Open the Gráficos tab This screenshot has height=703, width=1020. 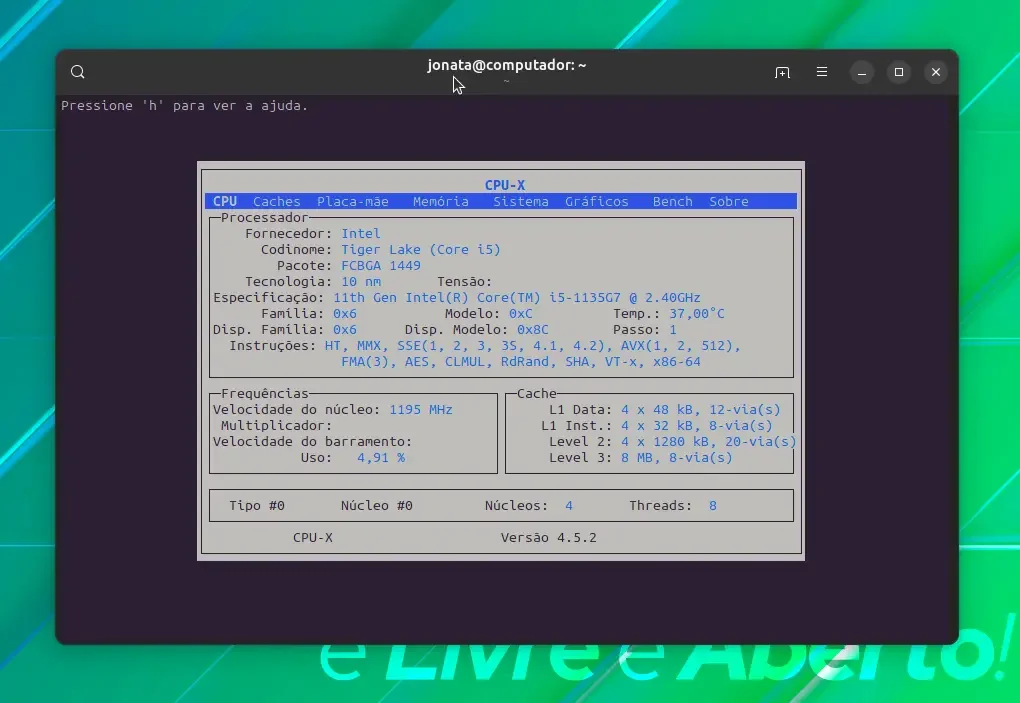tap(597, 202)
